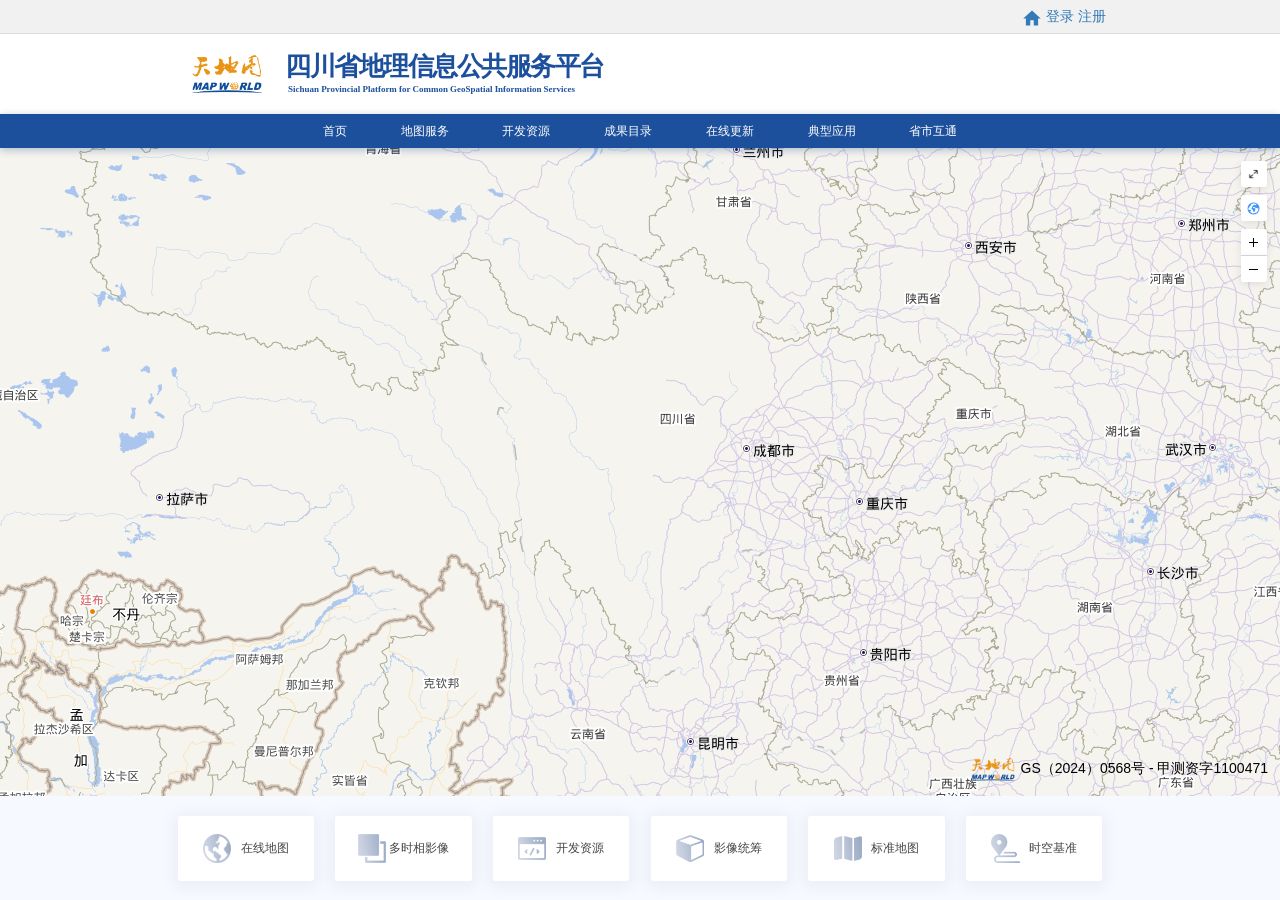Click the 成都市 city marker
This screenshot has height=900, width=1280.
746,449
